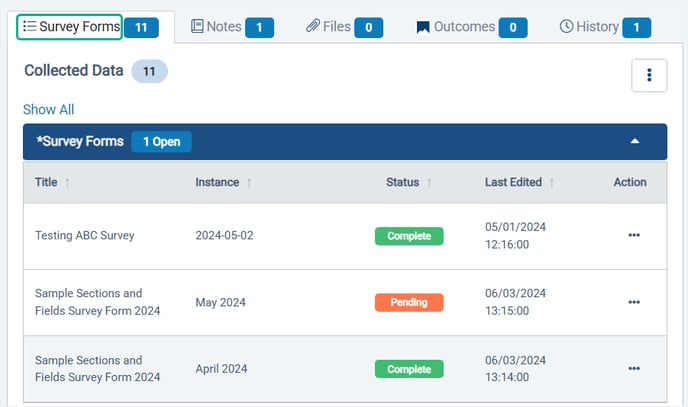
Task: Sort by Last Edited column arrow
Action: (552, 183)
